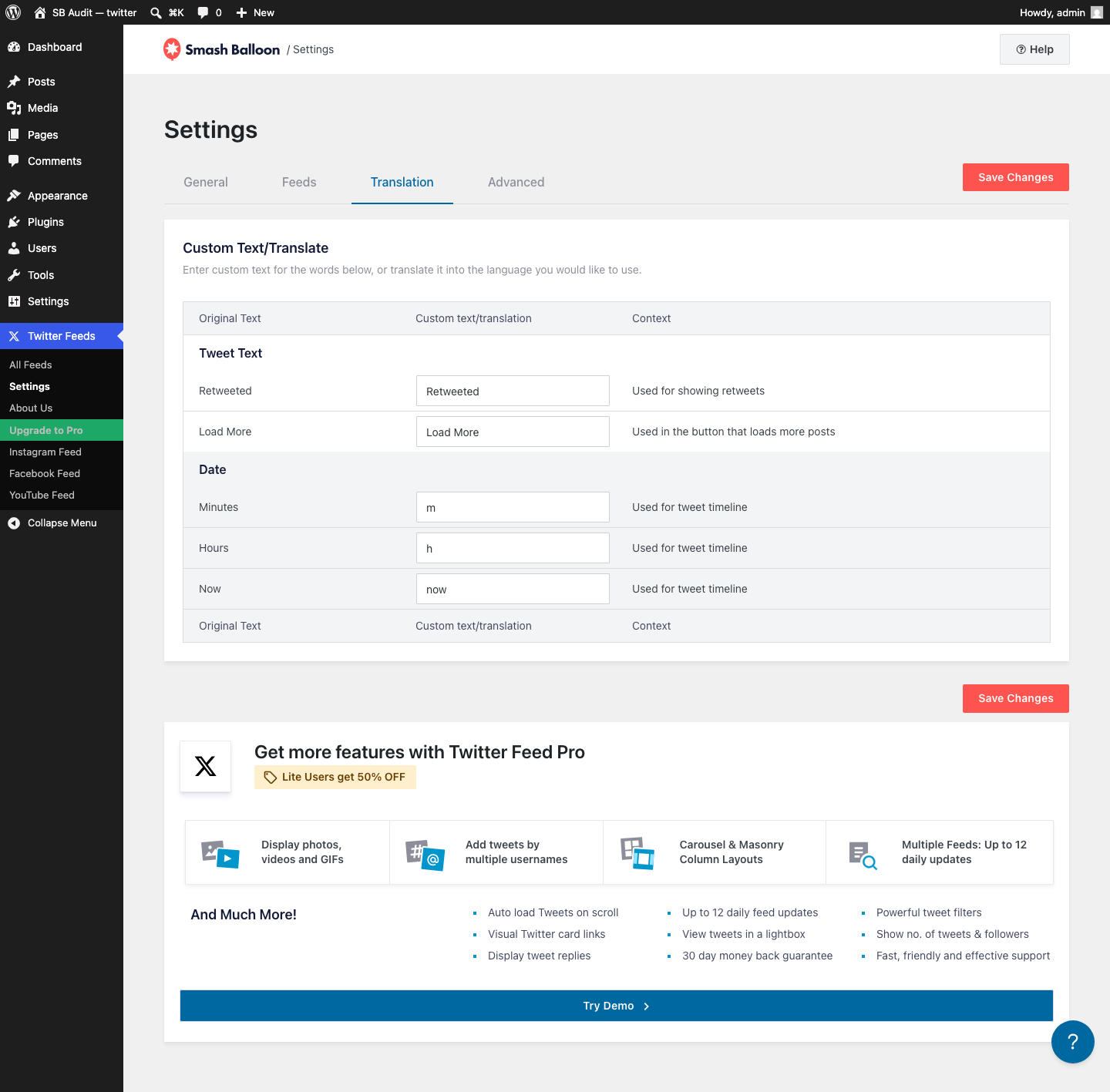Click the Appearance paintbrush icon
1110x1092 pixels.
coord(14,196)
